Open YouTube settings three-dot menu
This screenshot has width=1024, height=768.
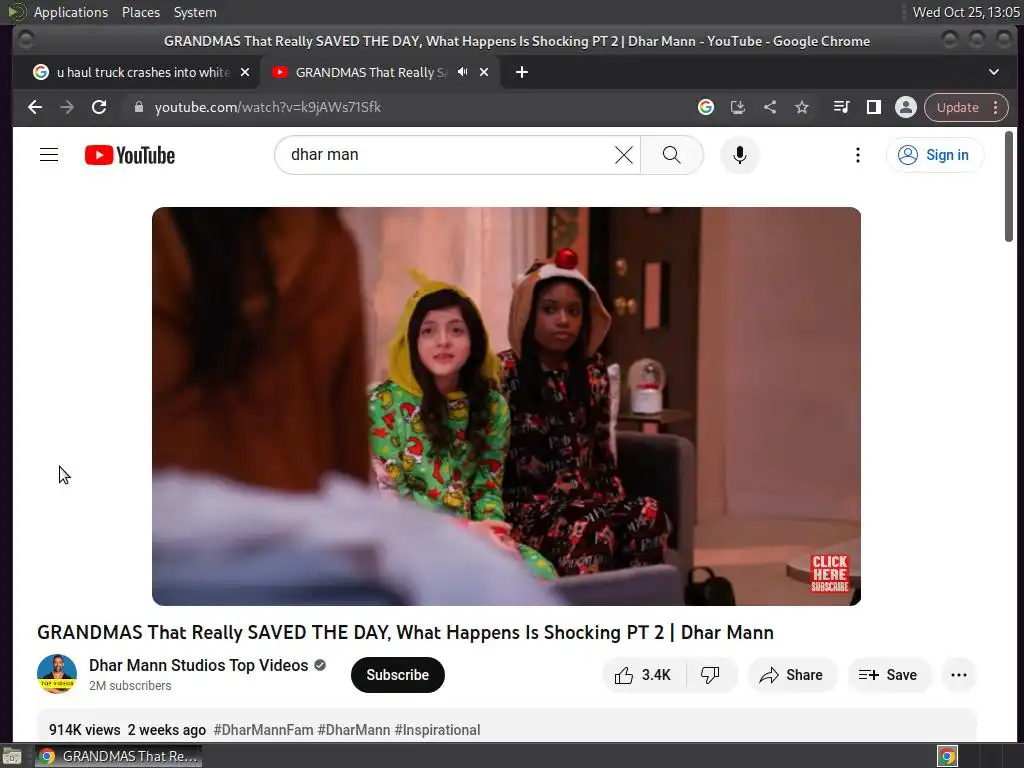[x=857, y=155]
